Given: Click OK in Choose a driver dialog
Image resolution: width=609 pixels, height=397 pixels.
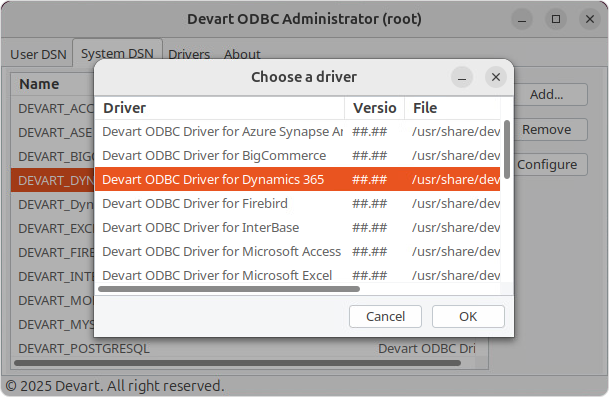Looking at the screenshot, I should 468,316.
